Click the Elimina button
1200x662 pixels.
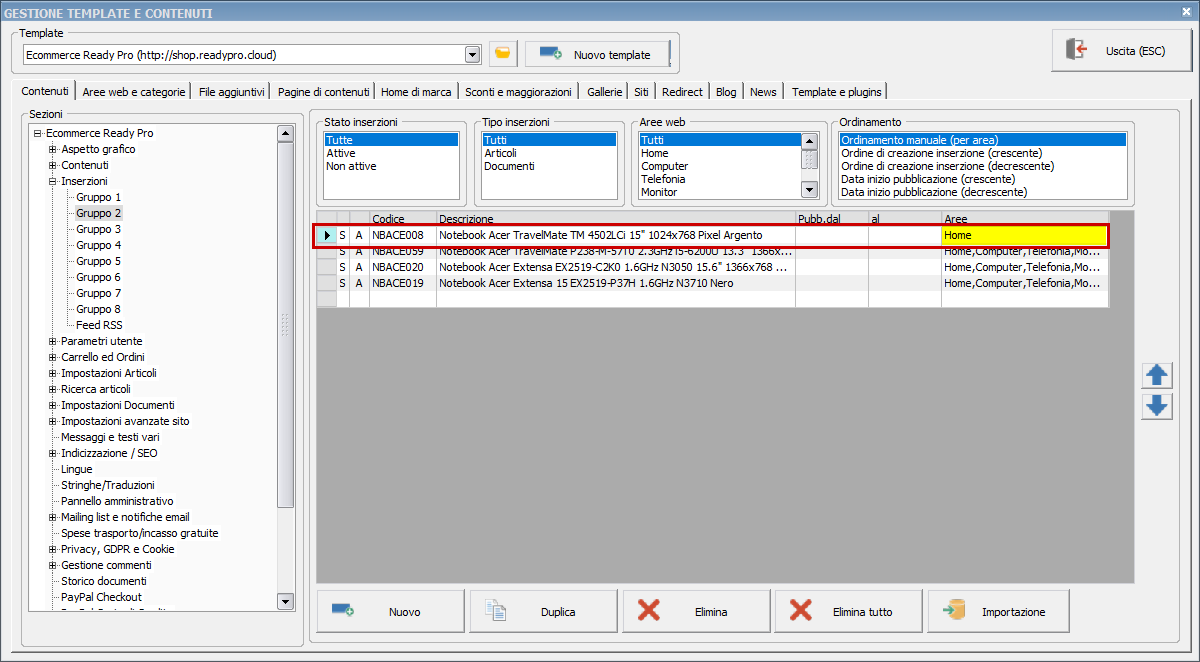(696, 612)
